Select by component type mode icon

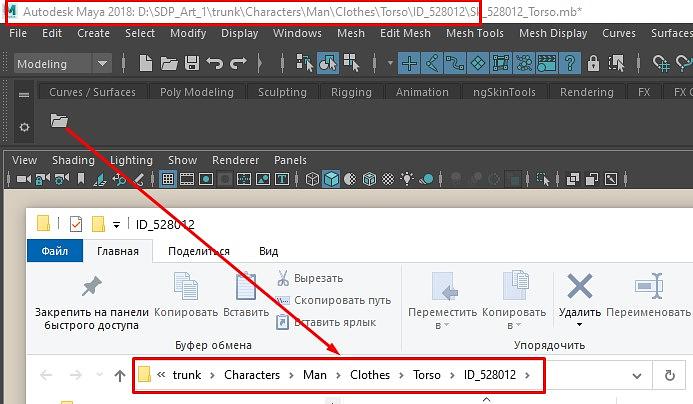pyautogui.click(x=351, y=63)
